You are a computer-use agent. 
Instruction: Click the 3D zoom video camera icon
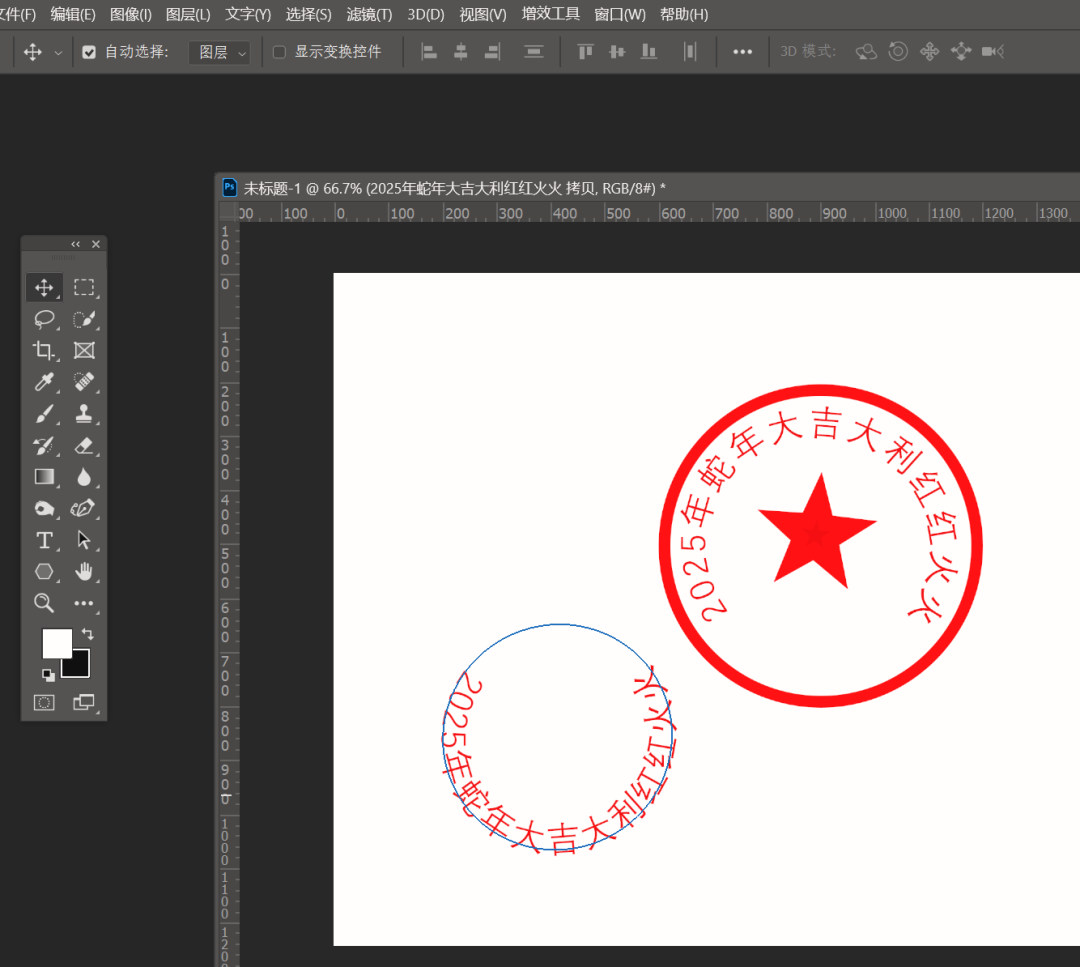[x=993, y=52]
